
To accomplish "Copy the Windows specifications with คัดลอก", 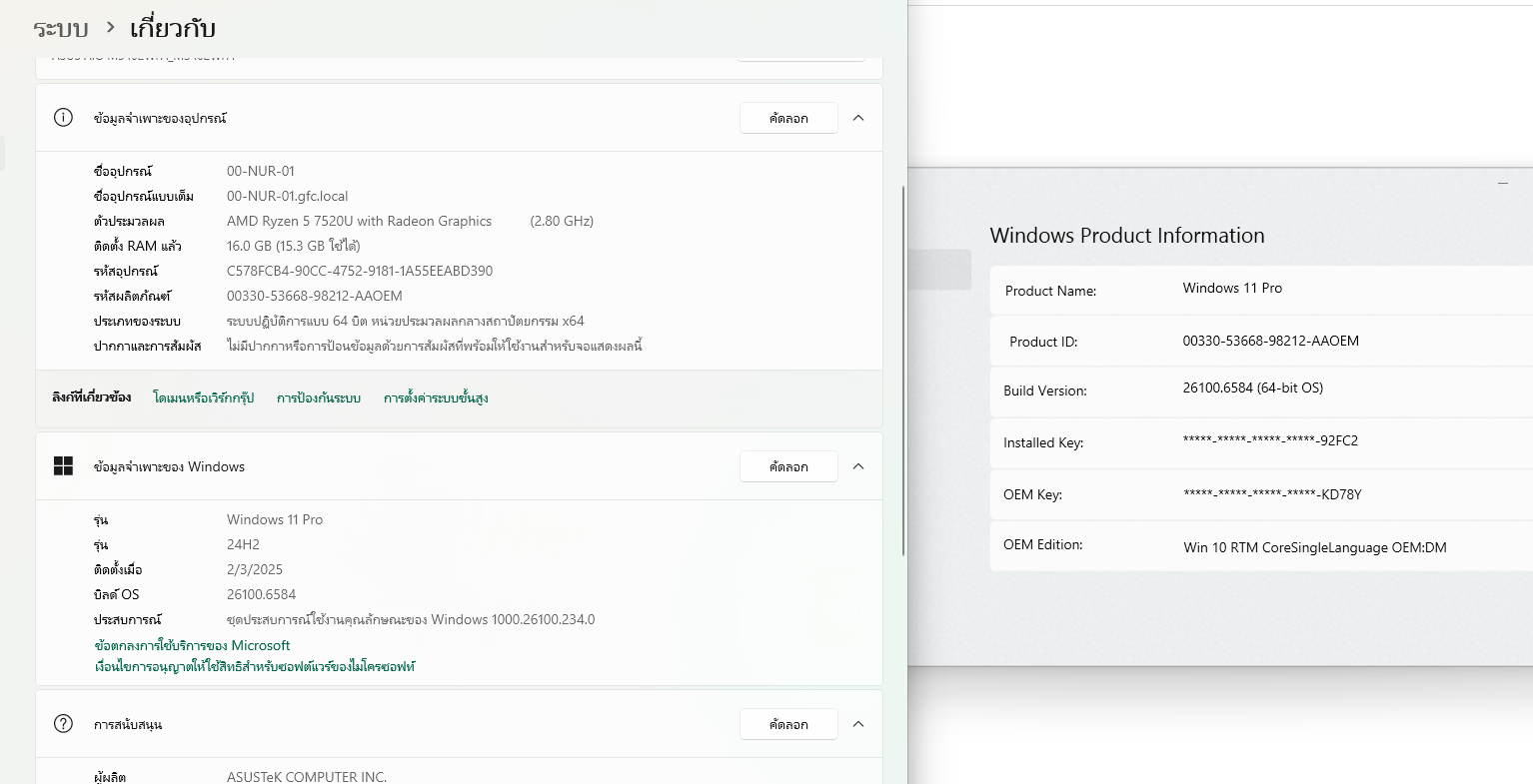I will 788,466.
